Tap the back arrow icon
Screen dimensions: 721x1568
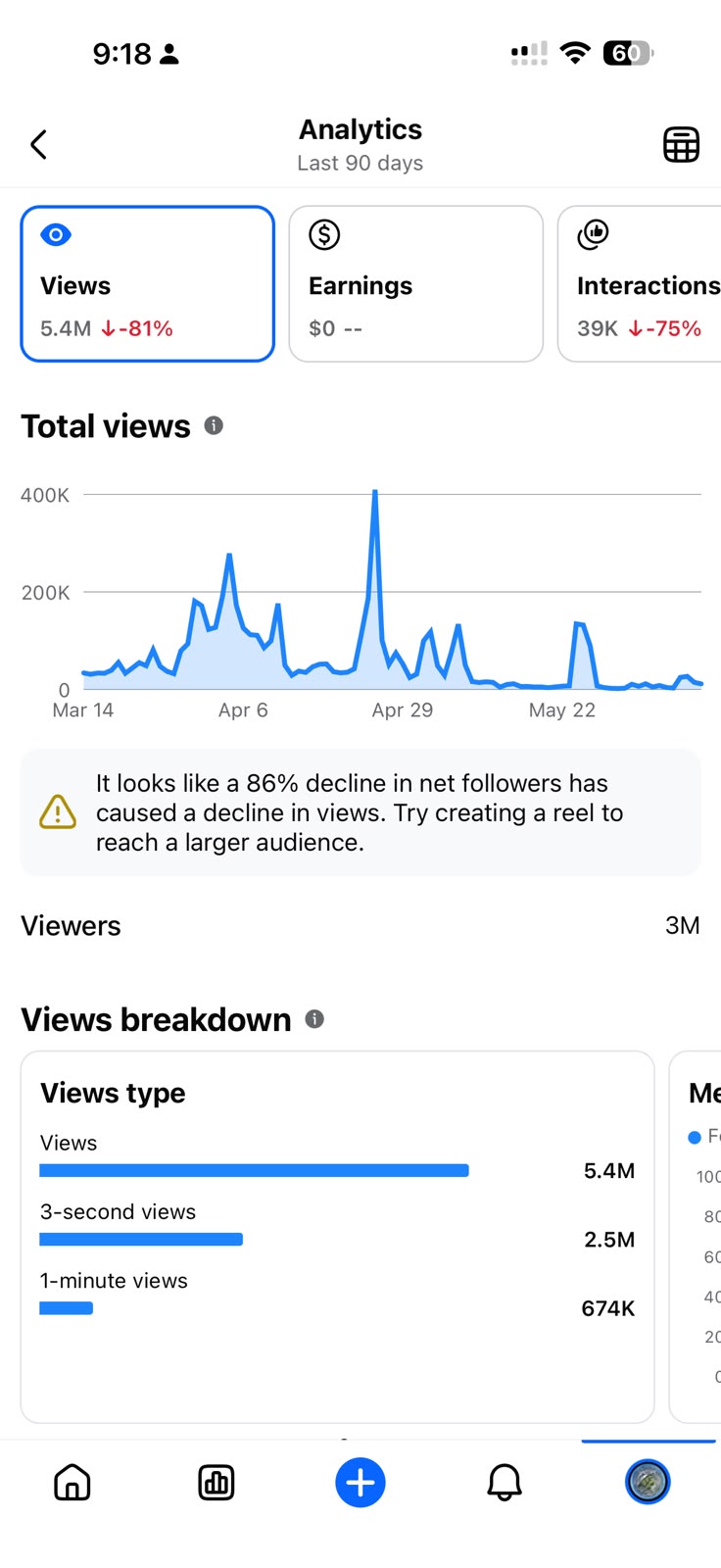point(39,145)
